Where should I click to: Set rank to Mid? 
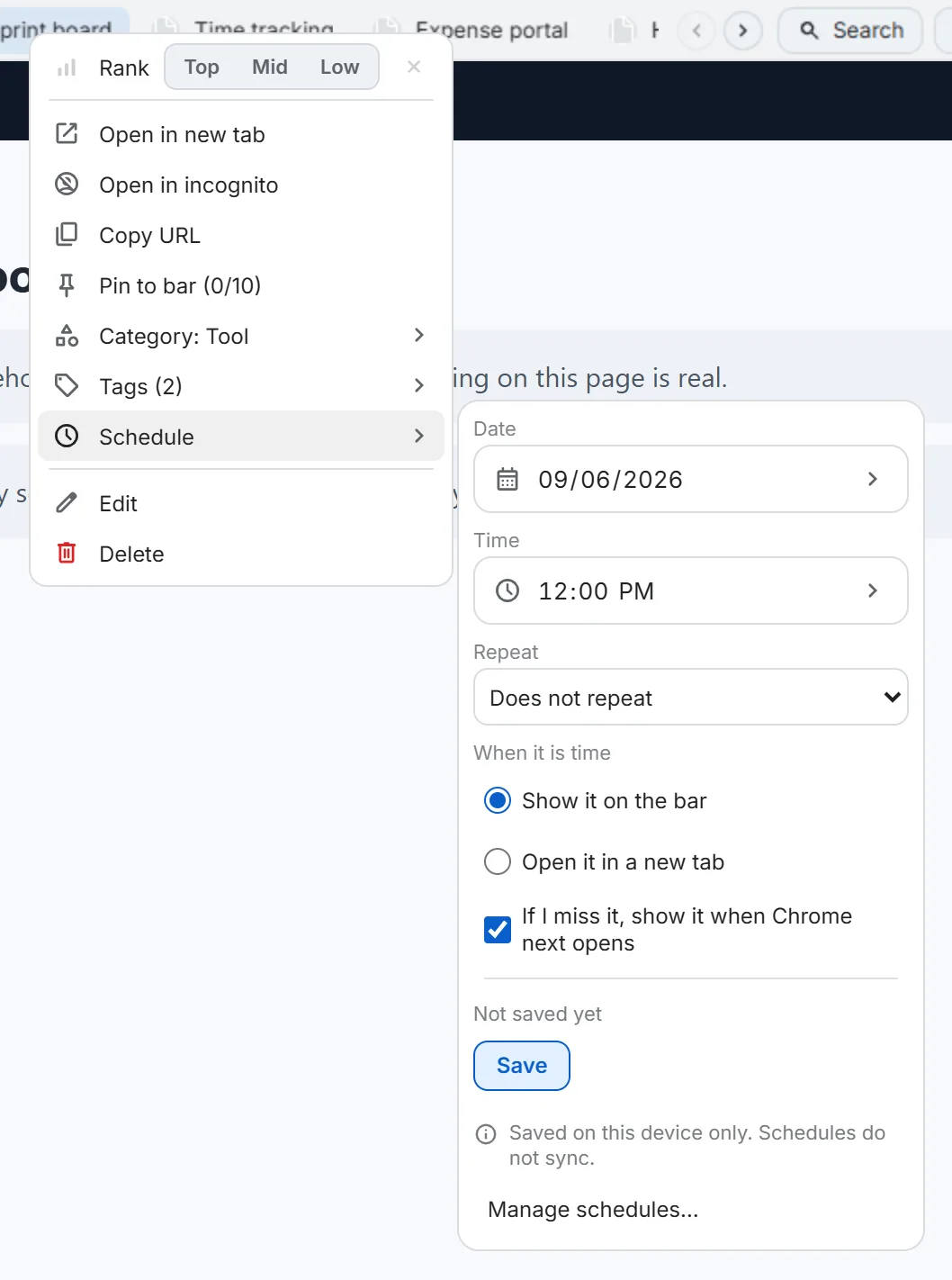pyautogui.click(x=270, y=68)
